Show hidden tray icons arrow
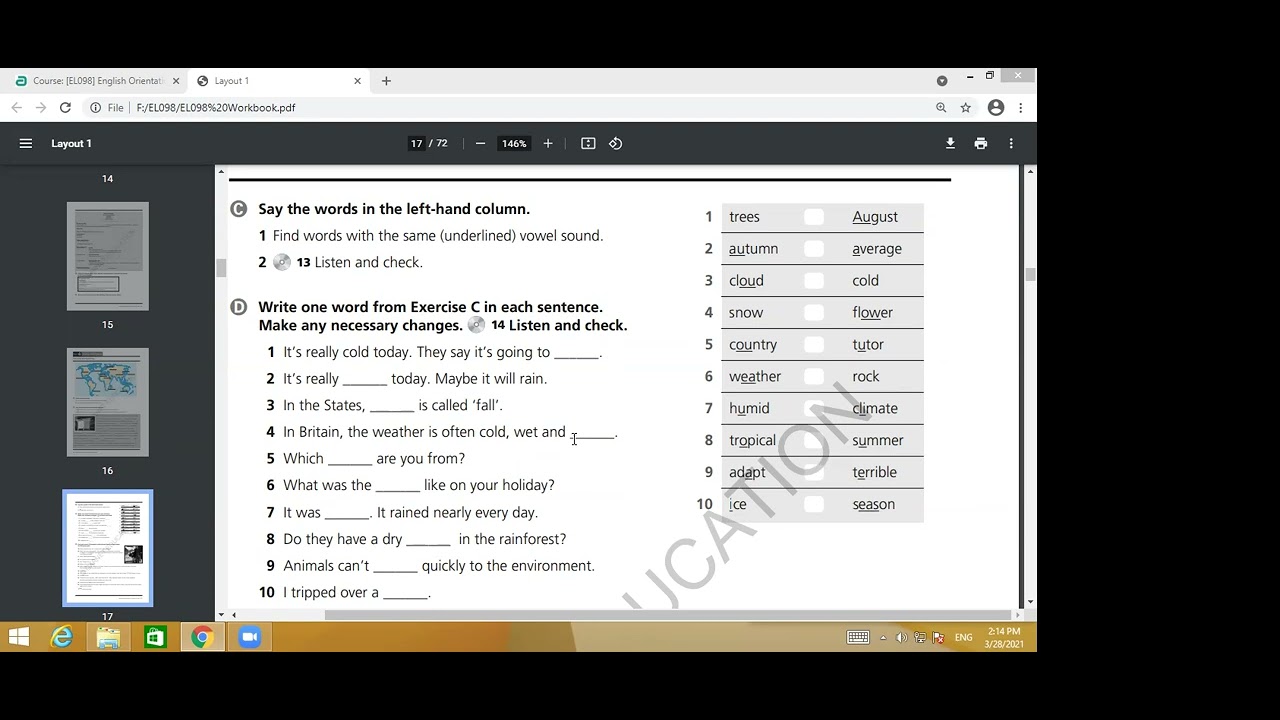Viewport: 1280px width, 720px height. point(883,637)
